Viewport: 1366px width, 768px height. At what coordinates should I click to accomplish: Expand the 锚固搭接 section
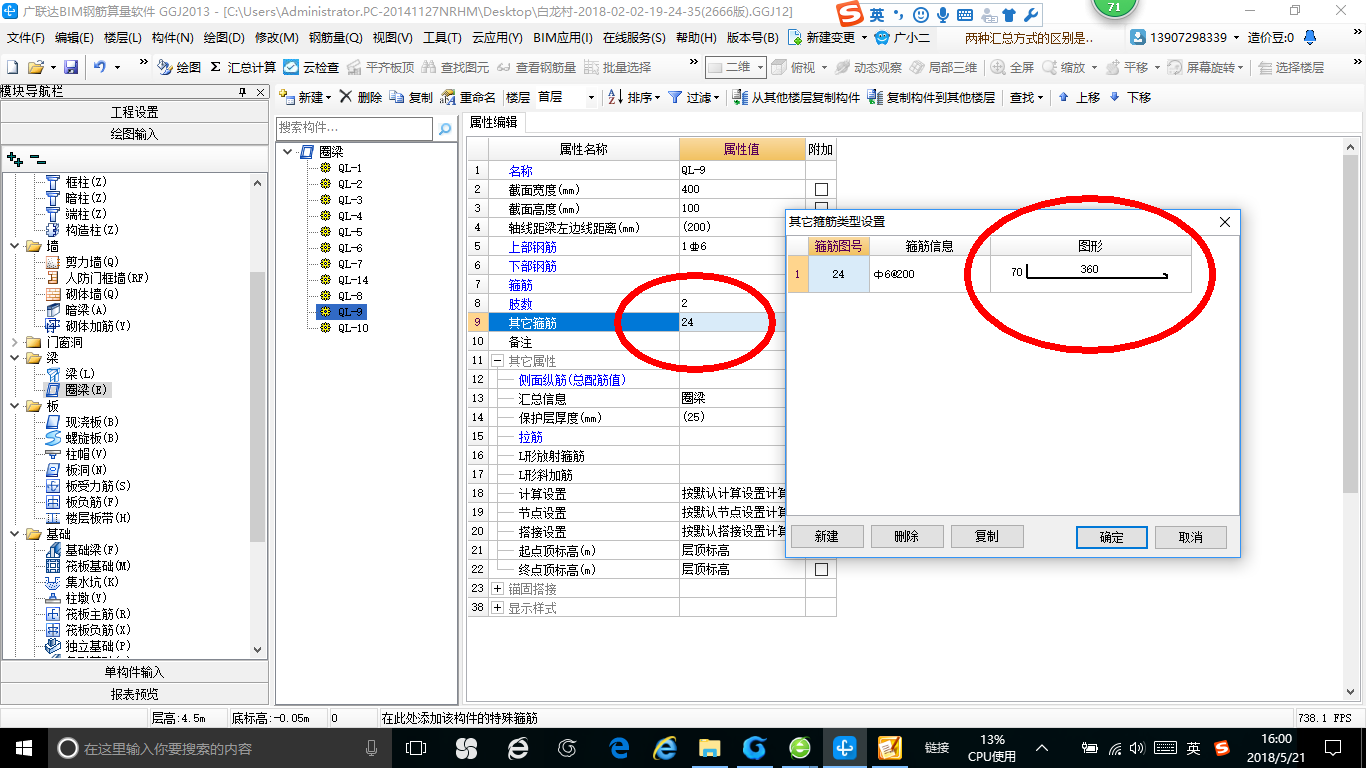pyautogui.click(x=497, y=589)
